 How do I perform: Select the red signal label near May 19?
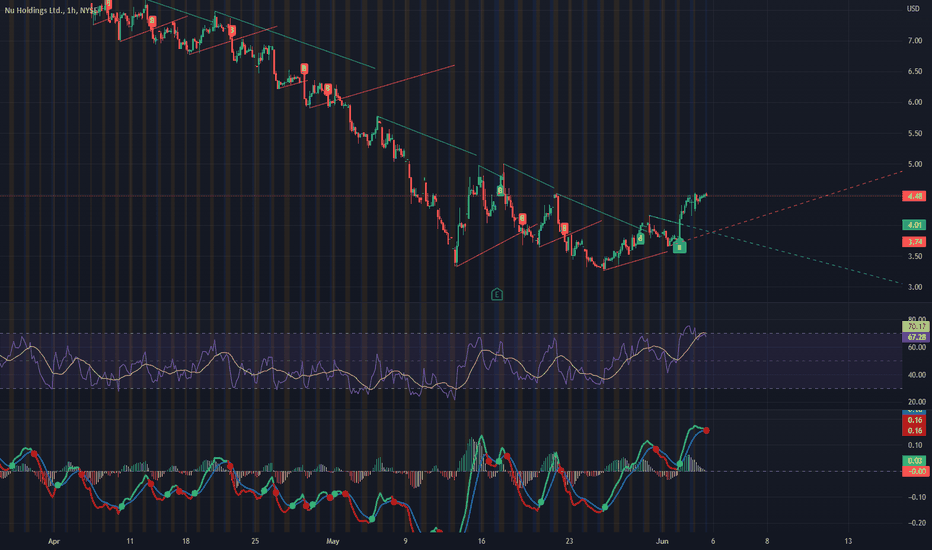(x=522, y=219)
